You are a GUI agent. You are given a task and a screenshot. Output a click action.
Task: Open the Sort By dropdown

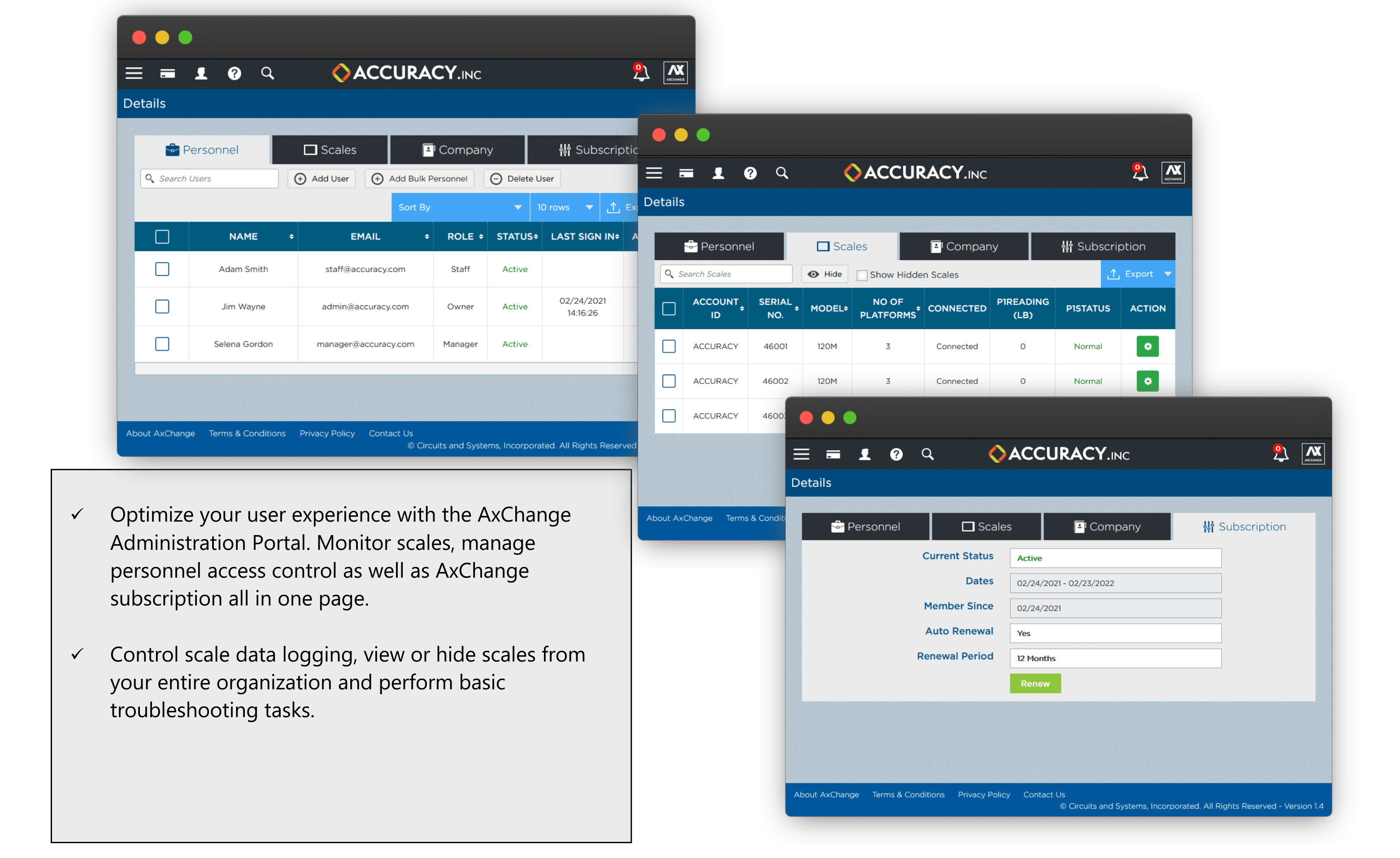(460, 207)
